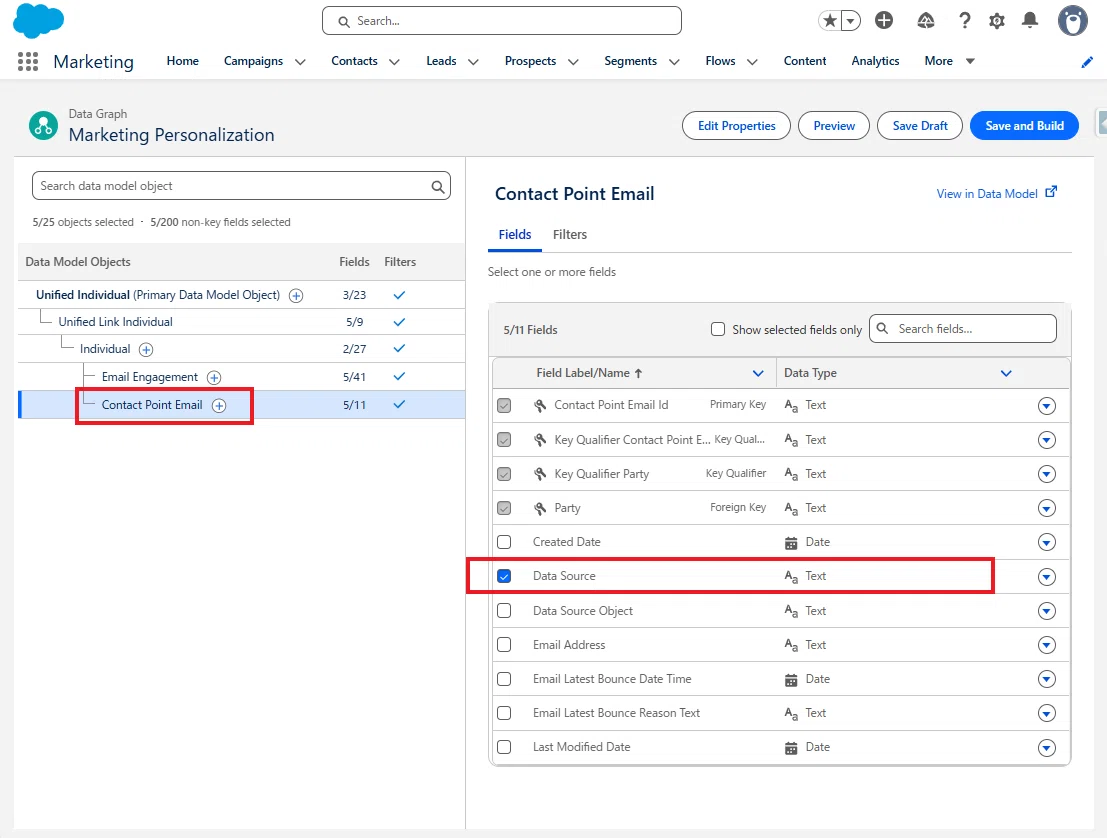Select the Unified Link Individual tree row
1107x838 pixels.
pos(241,322)
